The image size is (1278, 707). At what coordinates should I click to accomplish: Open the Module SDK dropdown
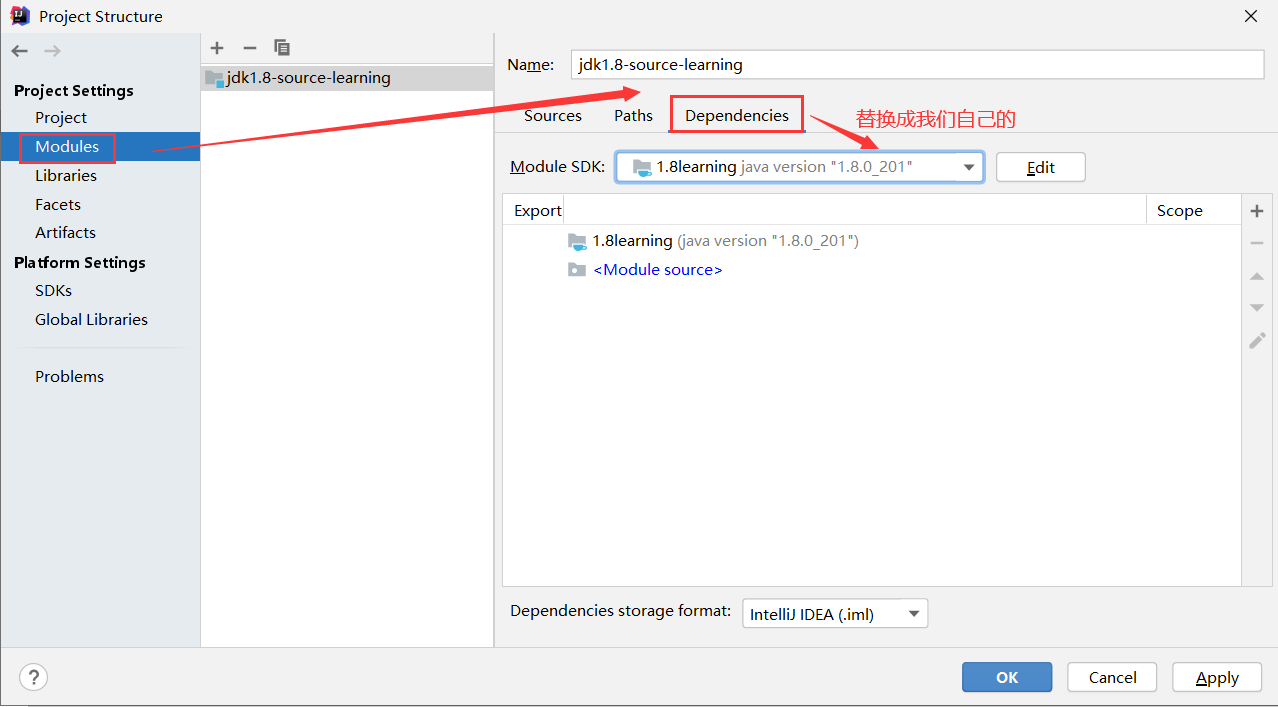[x=800, y=167]
